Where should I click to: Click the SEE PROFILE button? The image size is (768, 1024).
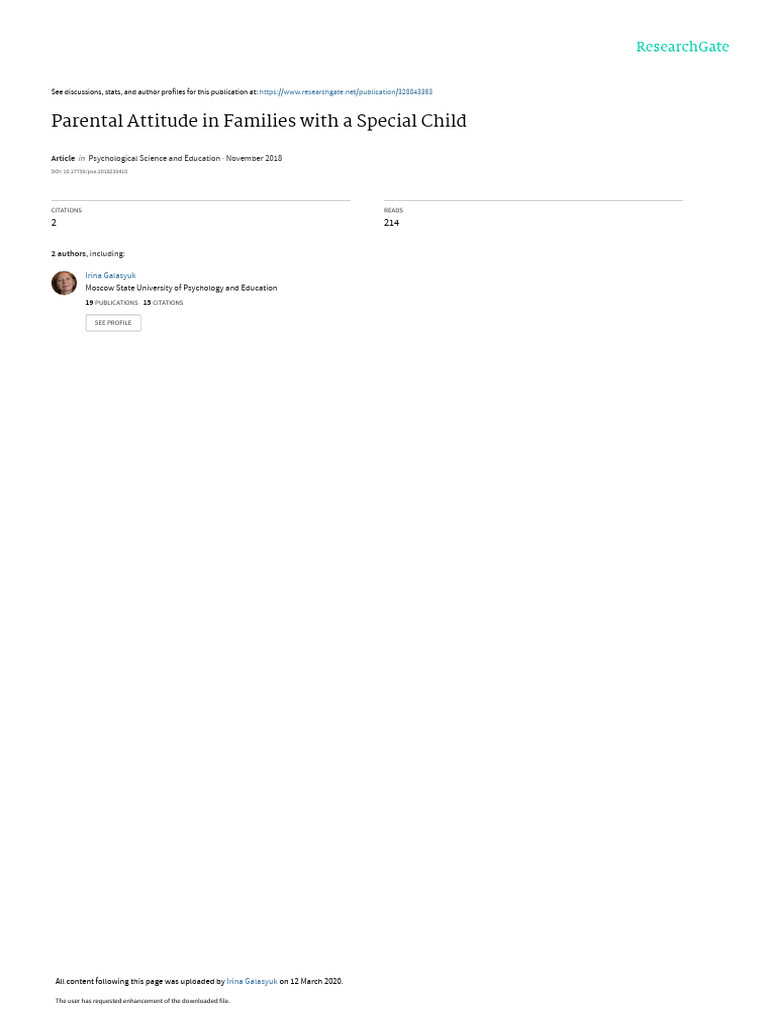tap(113, 323)
